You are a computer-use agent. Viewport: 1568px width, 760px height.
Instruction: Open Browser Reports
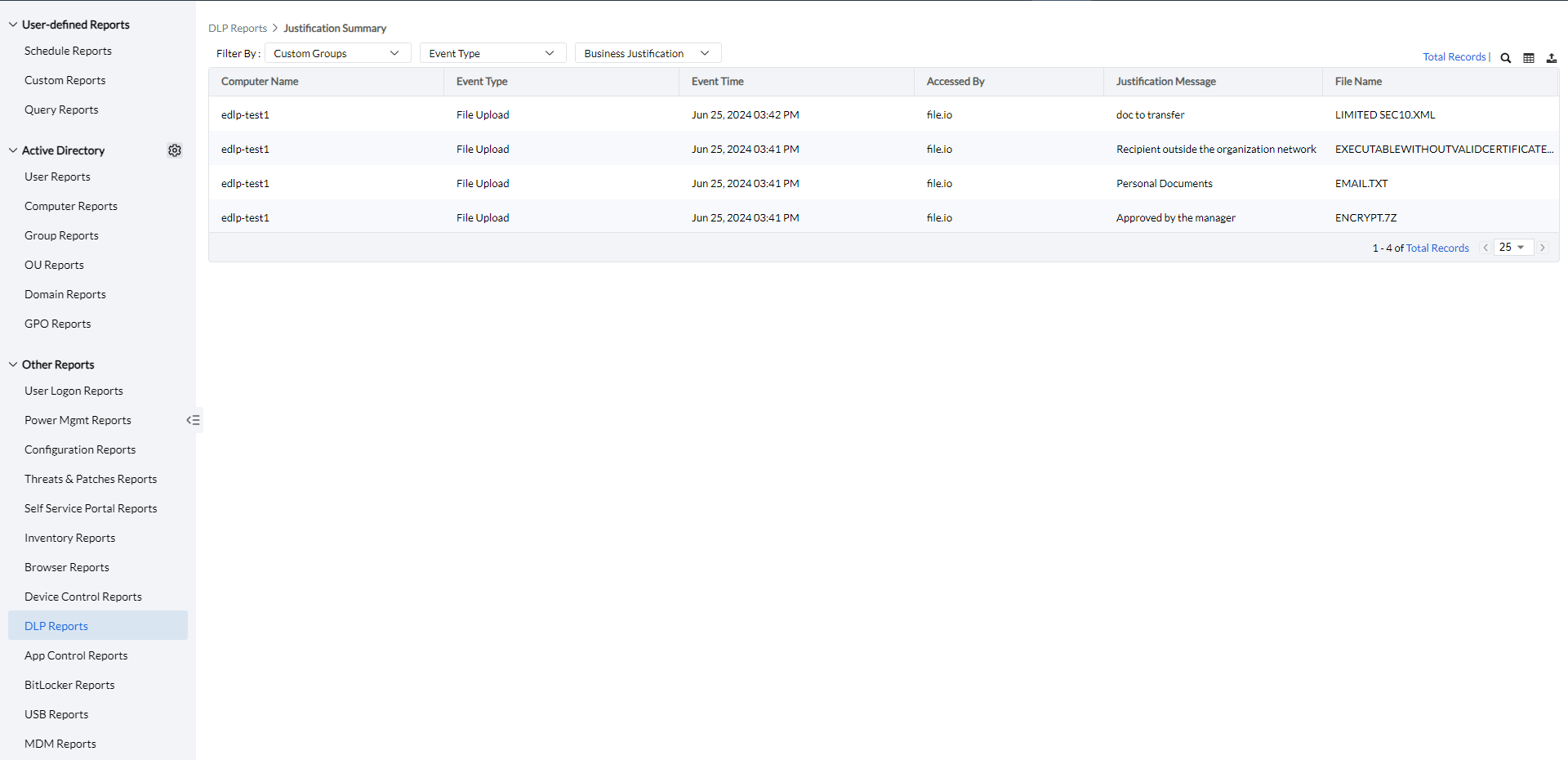[67, 567]
